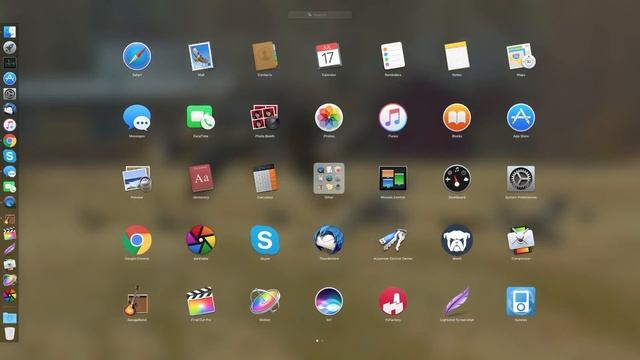Image resolution: width=640 pixels, height=360 pixels.
Task: Open Motion in the Launchpad grid
Action: click(264, 301)
